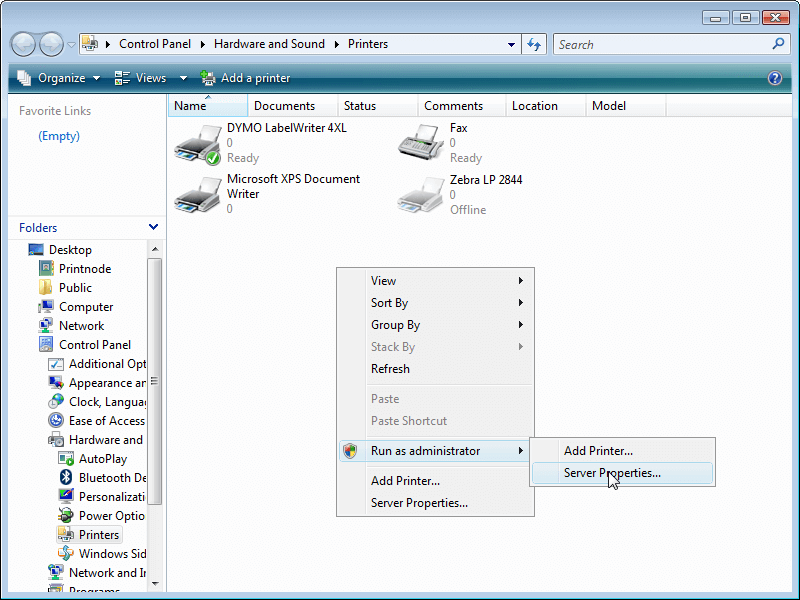Viewport: 800px width, 600px height.
Task: Click the Model column header
Action: click(626, 106)
